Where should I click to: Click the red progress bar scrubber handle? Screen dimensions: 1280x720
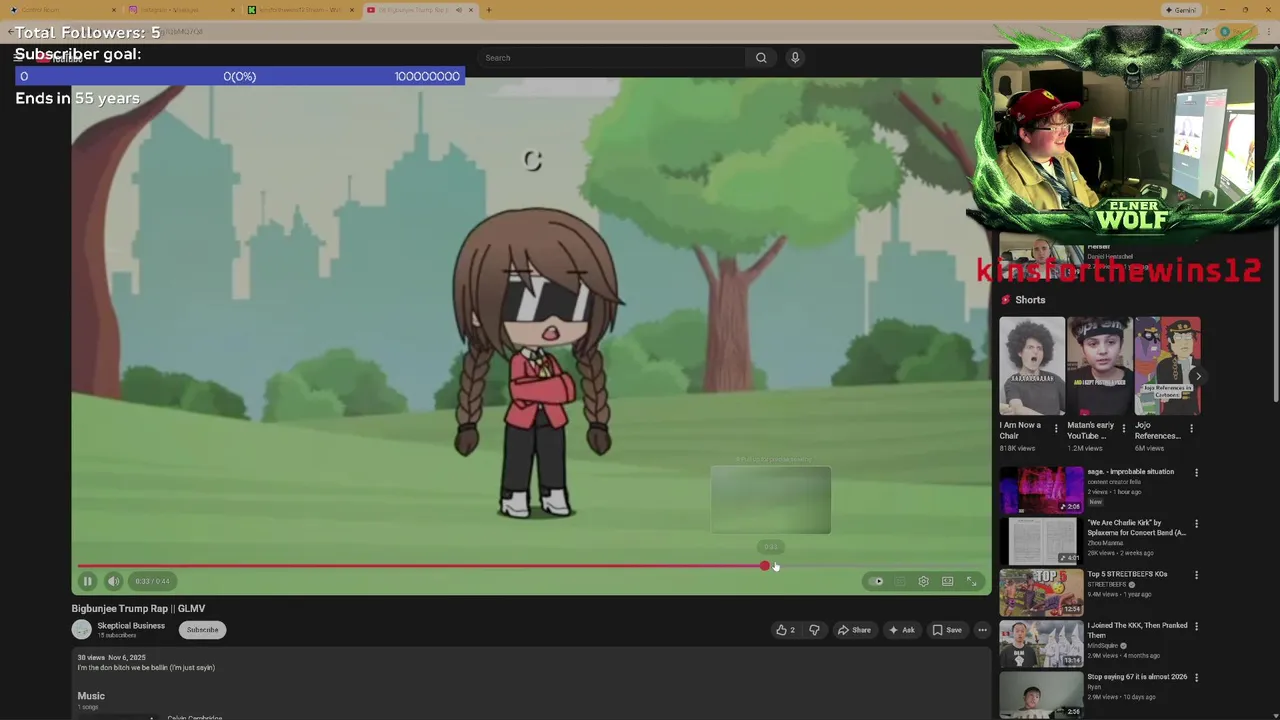click(765, 566)
